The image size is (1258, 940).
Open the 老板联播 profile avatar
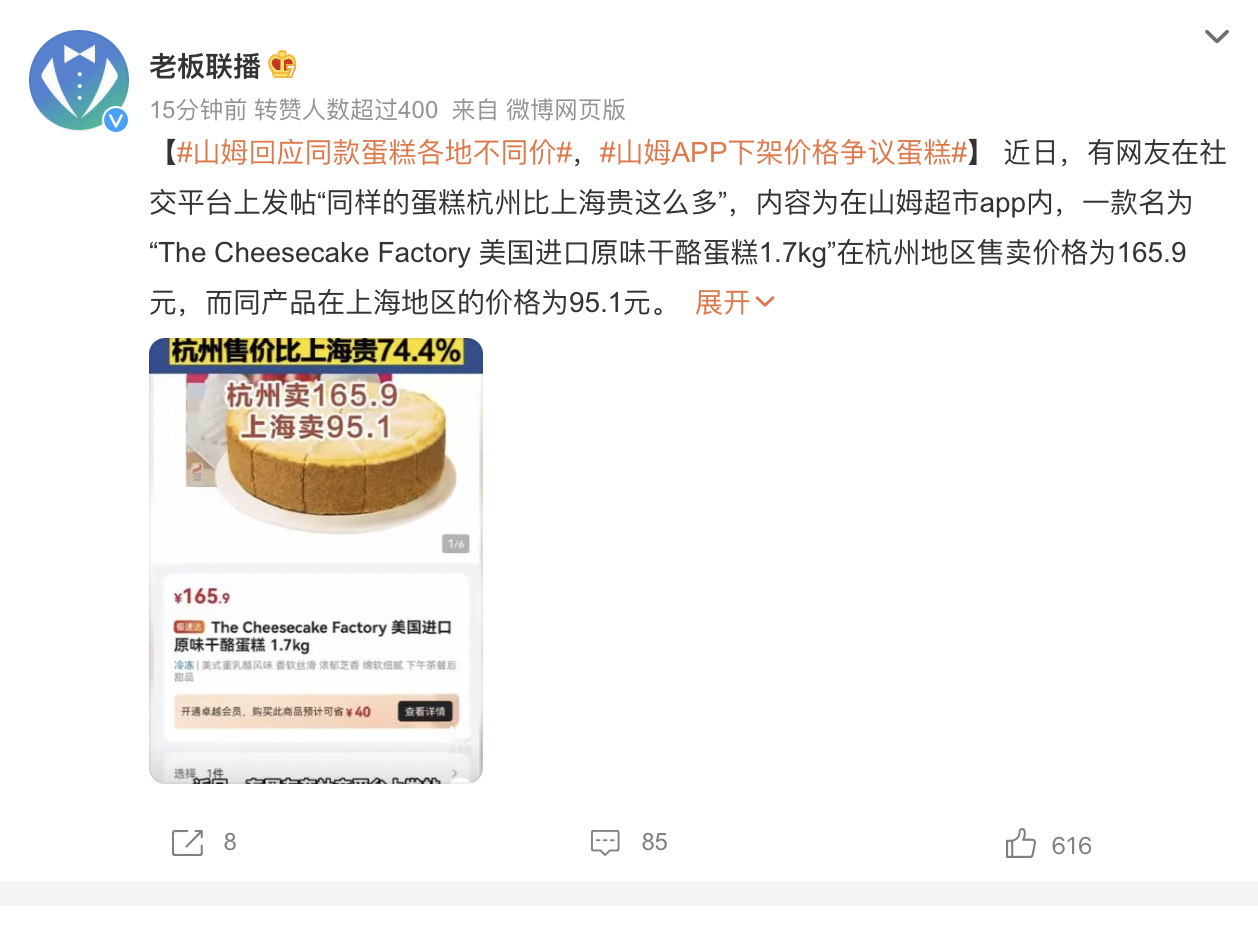point(79,80)
